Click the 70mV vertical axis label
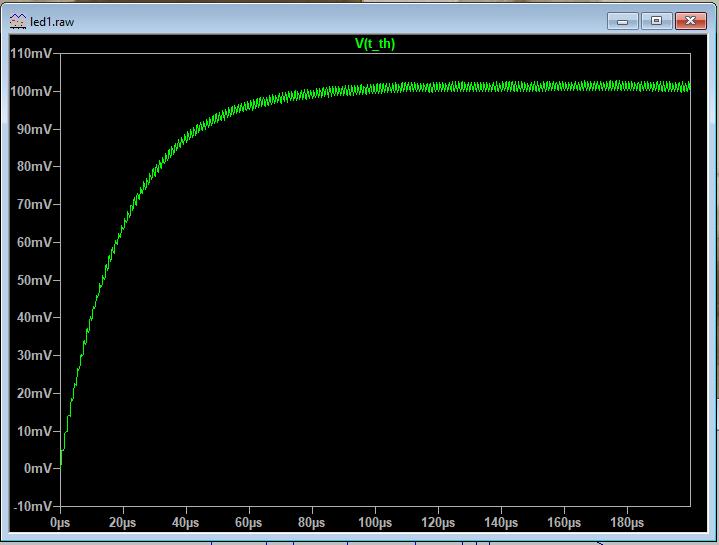 [34, 204]
